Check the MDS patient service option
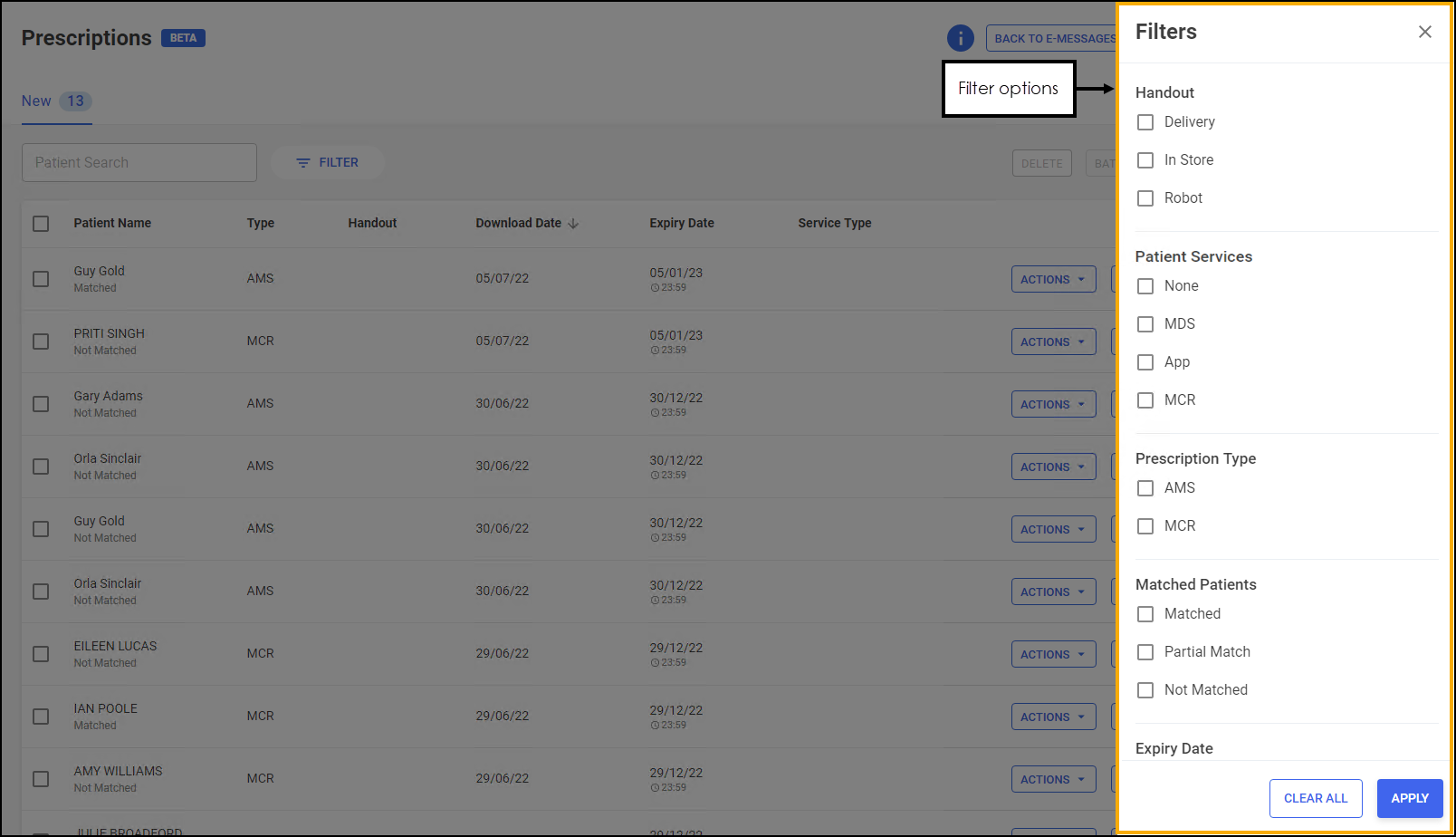 coord(1145,324)
